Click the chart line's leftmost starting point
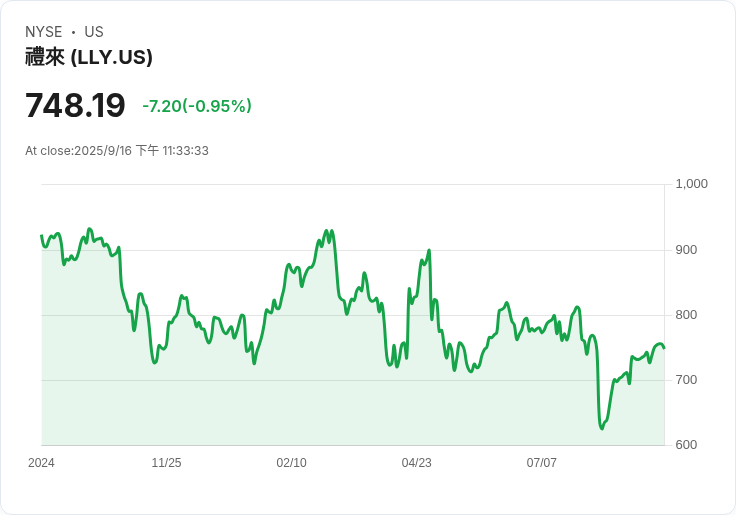This screenshot has width=736, height=515. point(41,236)
